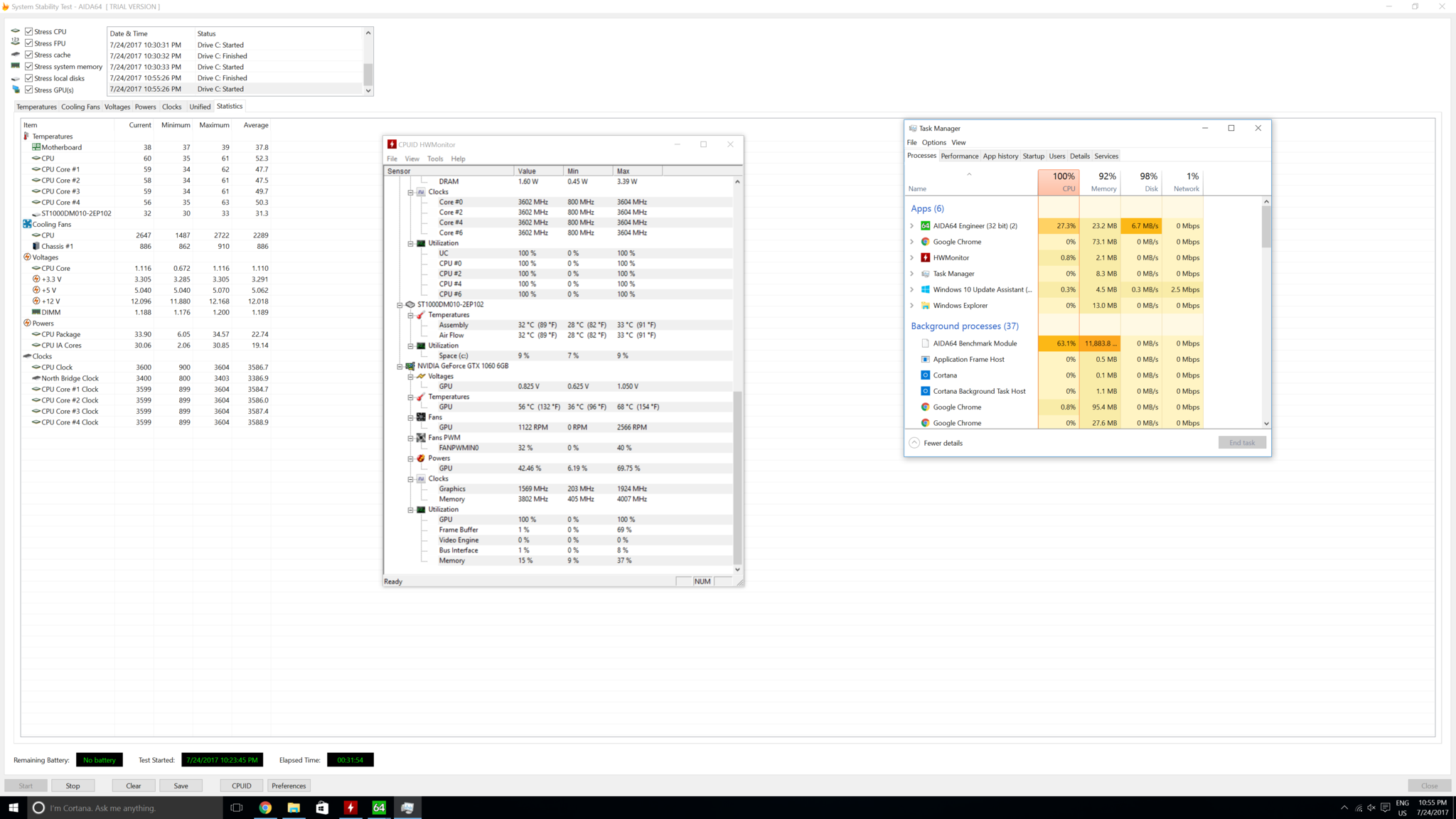
Task: Collapse the NVIDIA GeForce GTX 1060 node
Action: pyautogui.click(x=400, y=366)
